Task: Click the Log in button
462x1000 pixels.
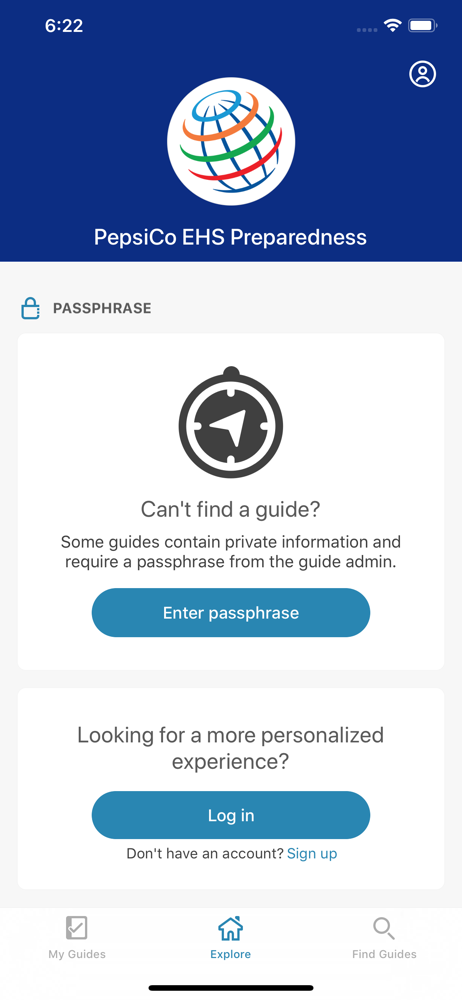Action: (x=231, y=815)
